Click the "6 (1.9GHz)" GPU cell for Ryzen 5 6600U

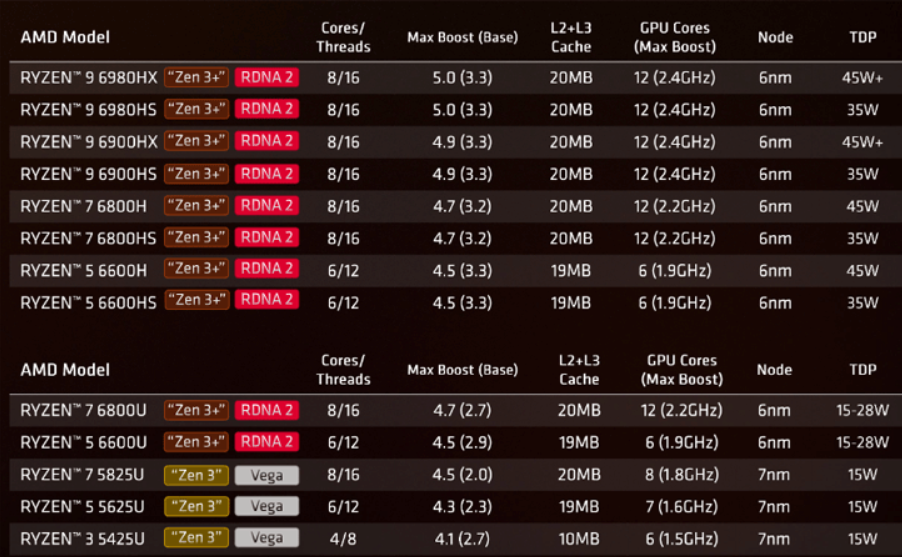pos(682,442)
